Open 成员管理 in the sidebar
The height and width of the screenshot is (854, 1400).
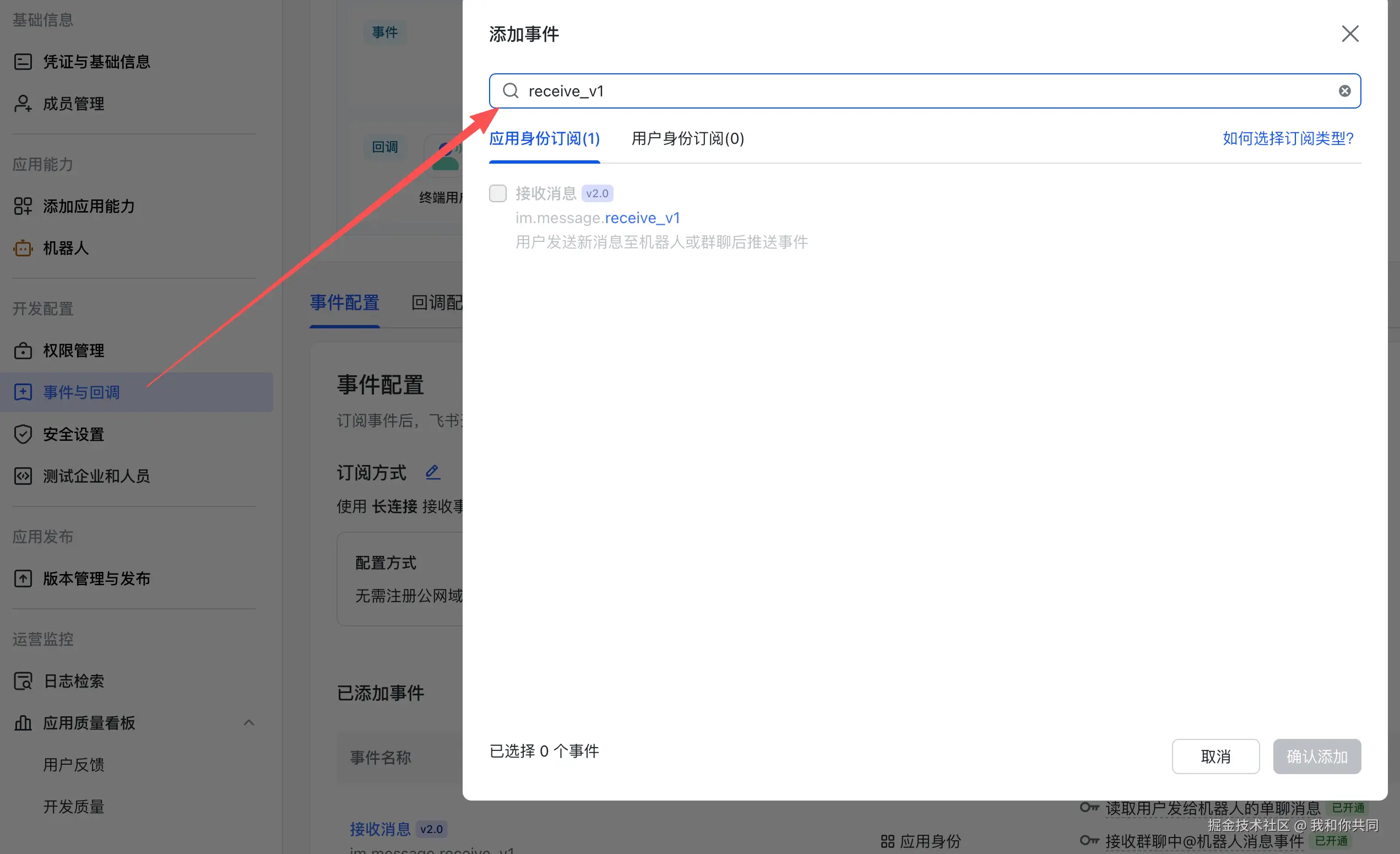click(x=74, y=104)
